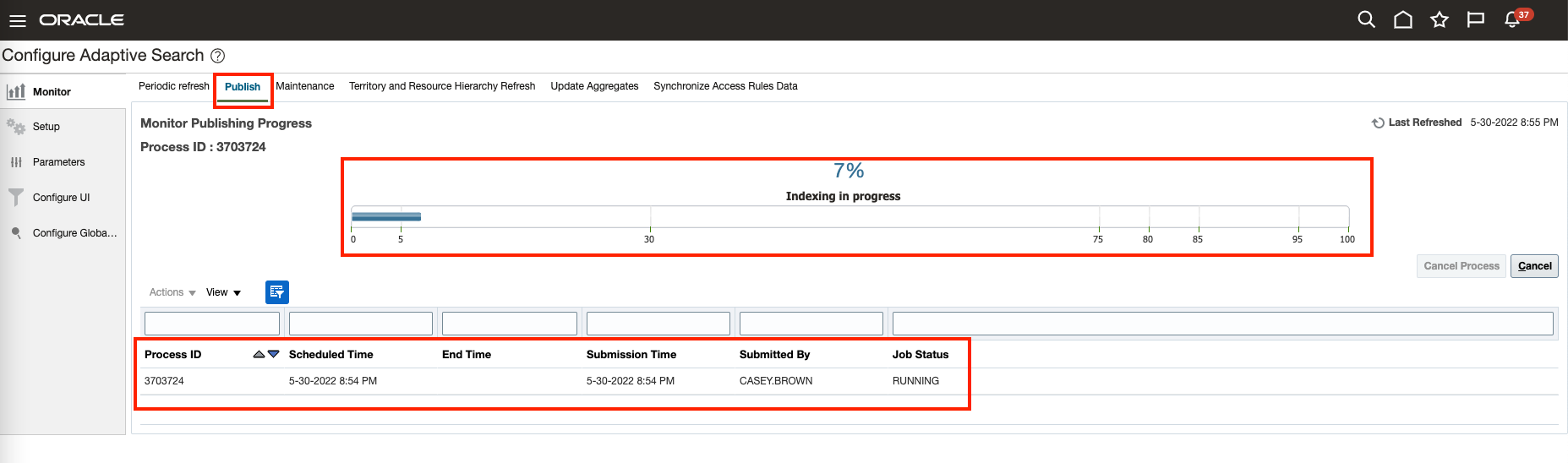Click the Process ID filter field
The height and width of the screenshot is (463, 1568).
(212, 324)
